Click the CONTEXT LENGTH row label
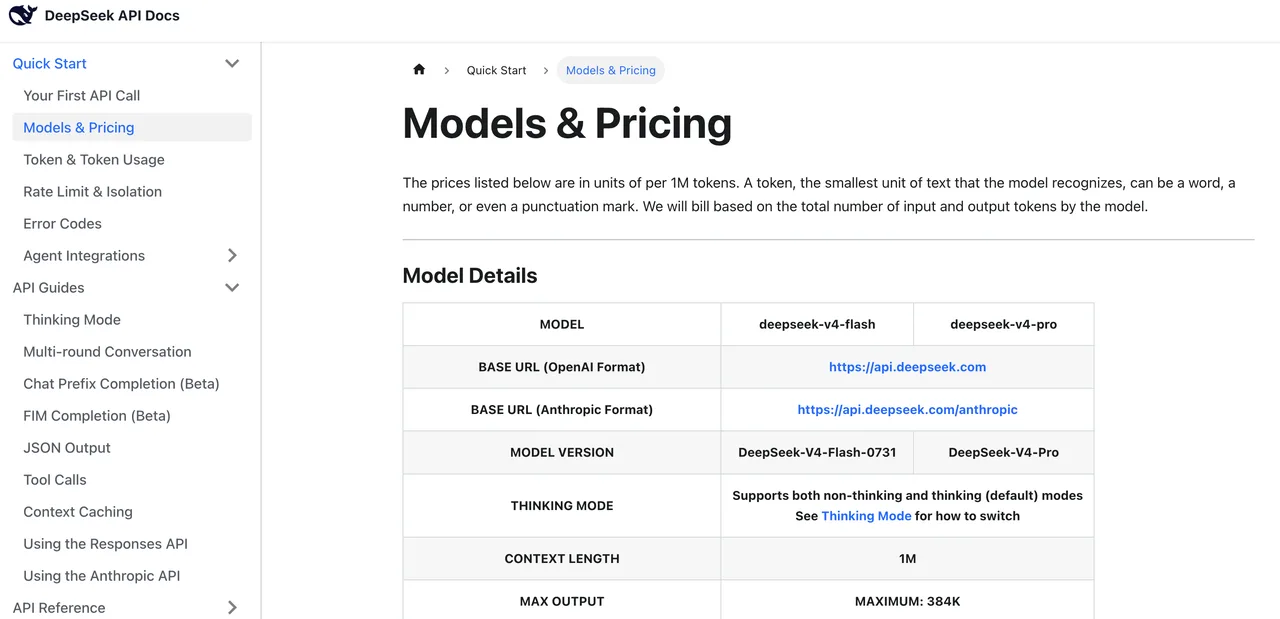1280x619 pixels. click(562, 558)
